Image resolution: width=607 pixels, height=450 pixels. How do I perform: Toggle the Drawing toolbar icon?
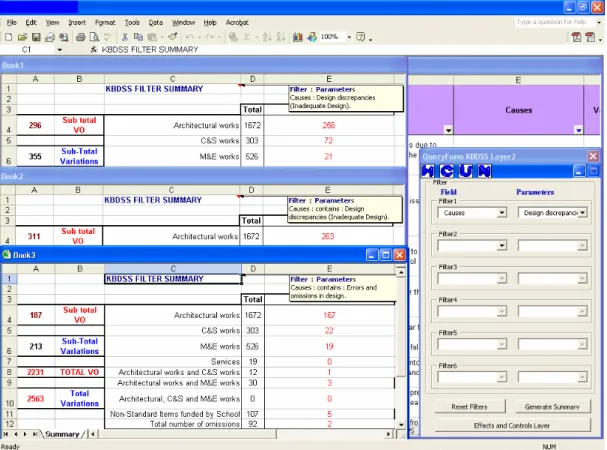coord(312,37)
